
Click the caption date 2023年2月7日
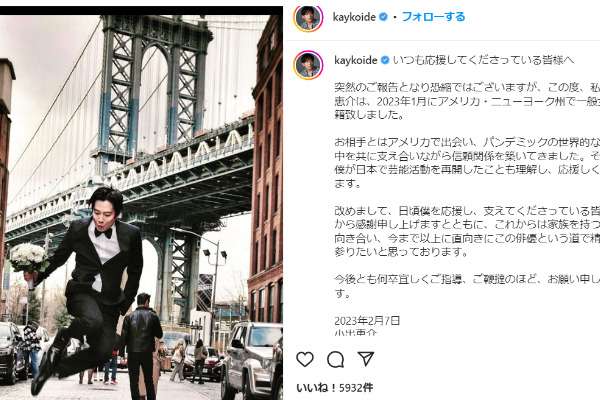[367, 320]
